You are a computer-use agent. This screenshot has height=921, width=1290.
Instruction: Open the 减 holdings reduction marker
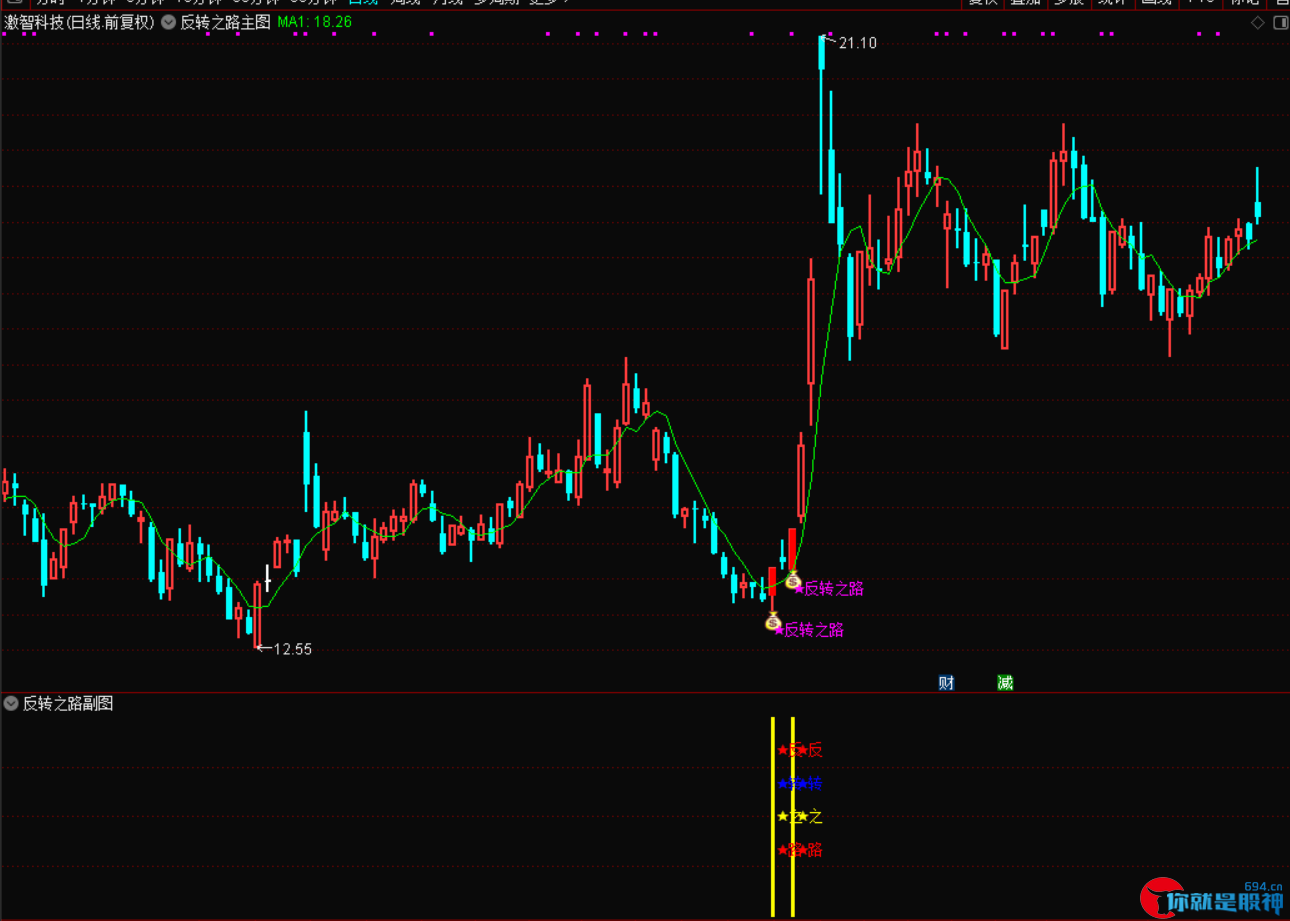click(x=1005, y=682)
